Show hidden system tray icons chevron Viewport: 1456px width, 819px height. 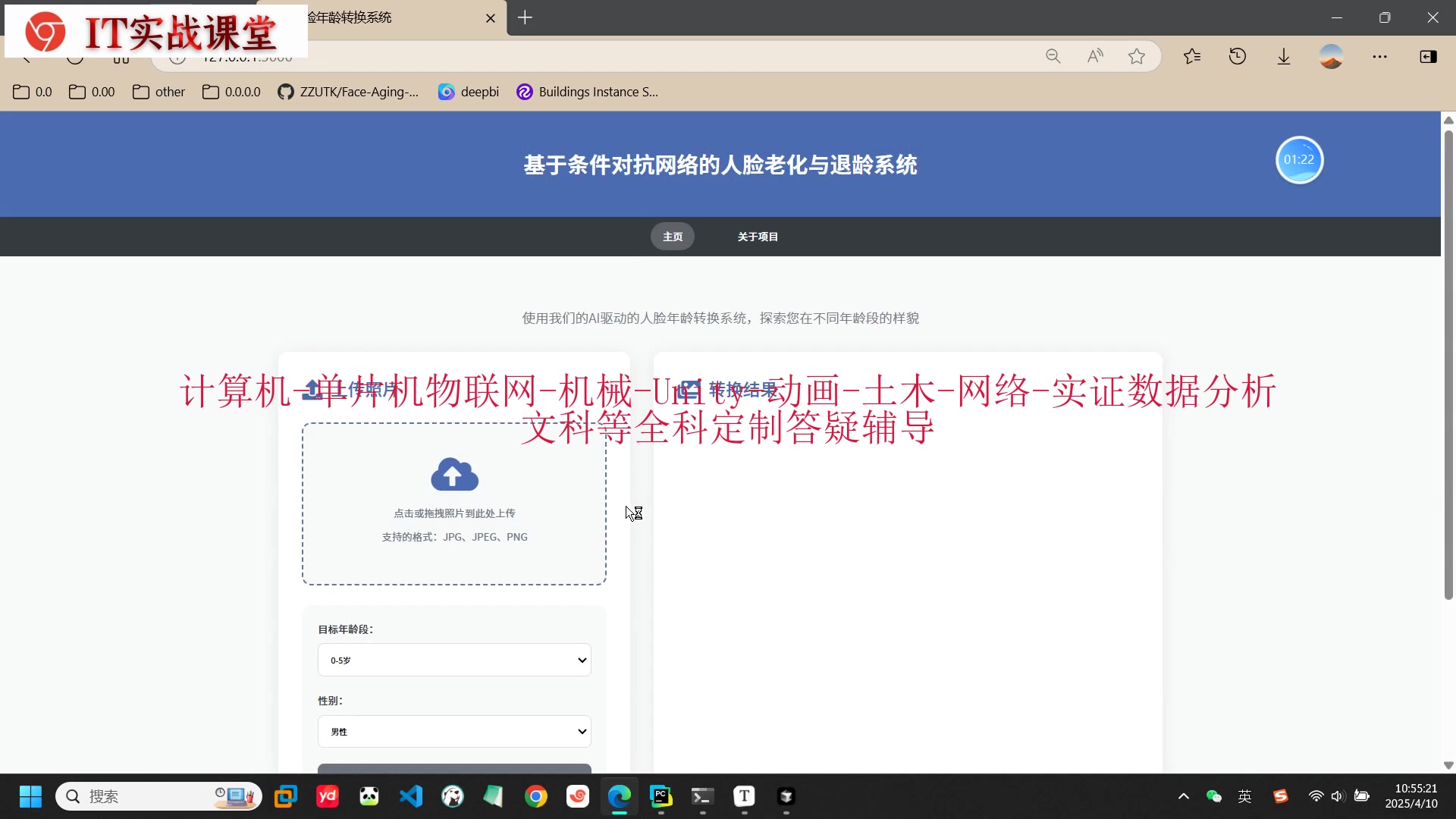coord(1183,796)
